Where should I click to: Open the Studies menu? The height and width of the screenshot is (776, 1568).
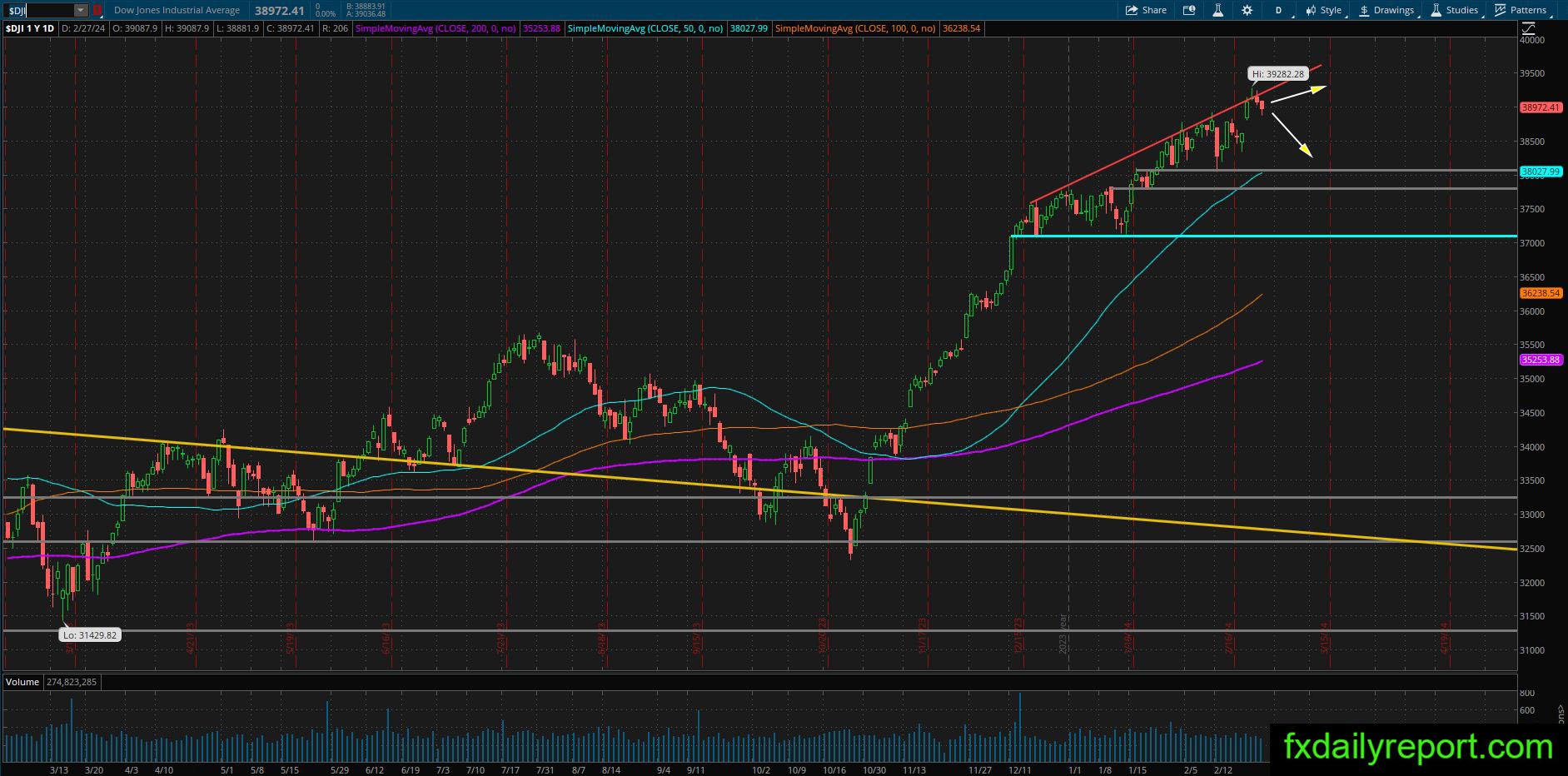1455,10
